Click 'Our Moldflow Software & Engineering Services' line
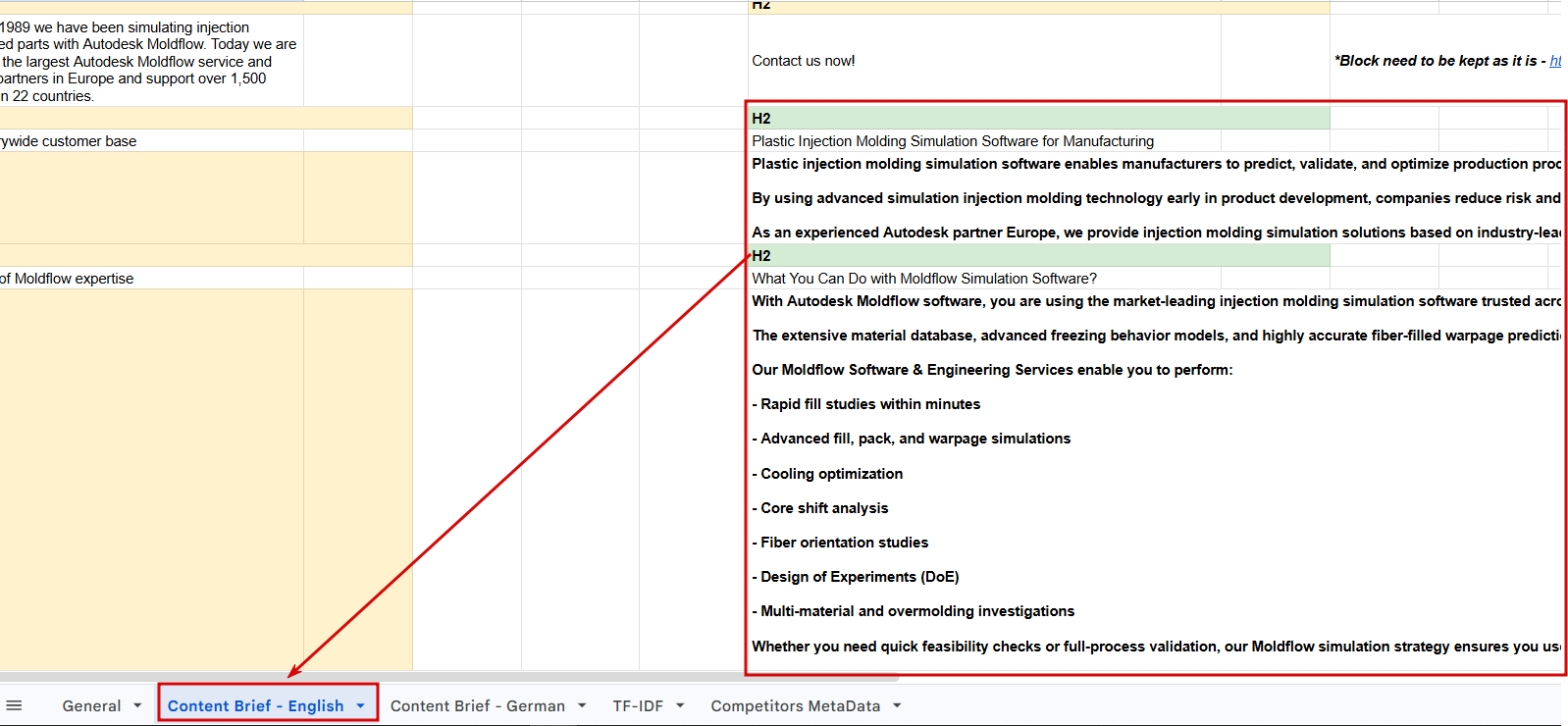1568x726 pixels. coord(992,370)
